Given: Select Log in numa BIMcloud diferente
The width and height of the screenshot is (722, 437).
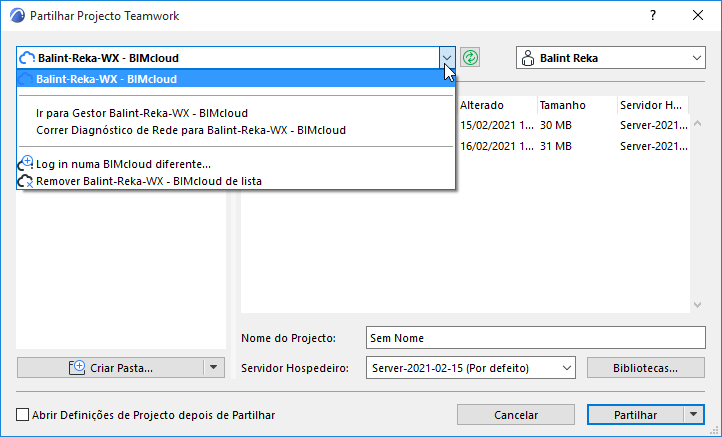Looking at the screenshot, I should (236, 164).
